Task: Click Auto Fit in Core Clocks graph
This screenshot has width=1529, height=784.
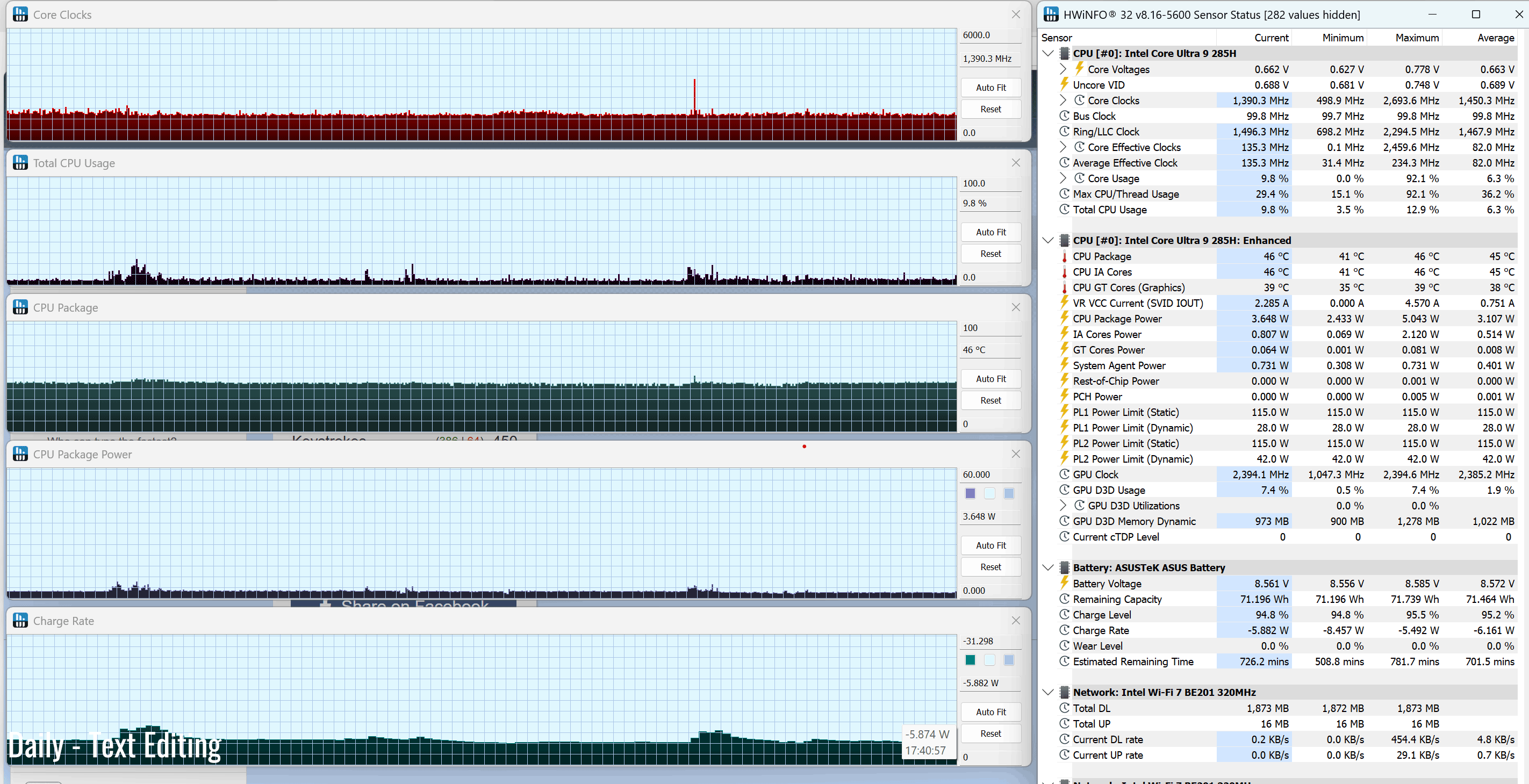Action: click(x=990, y=87)
